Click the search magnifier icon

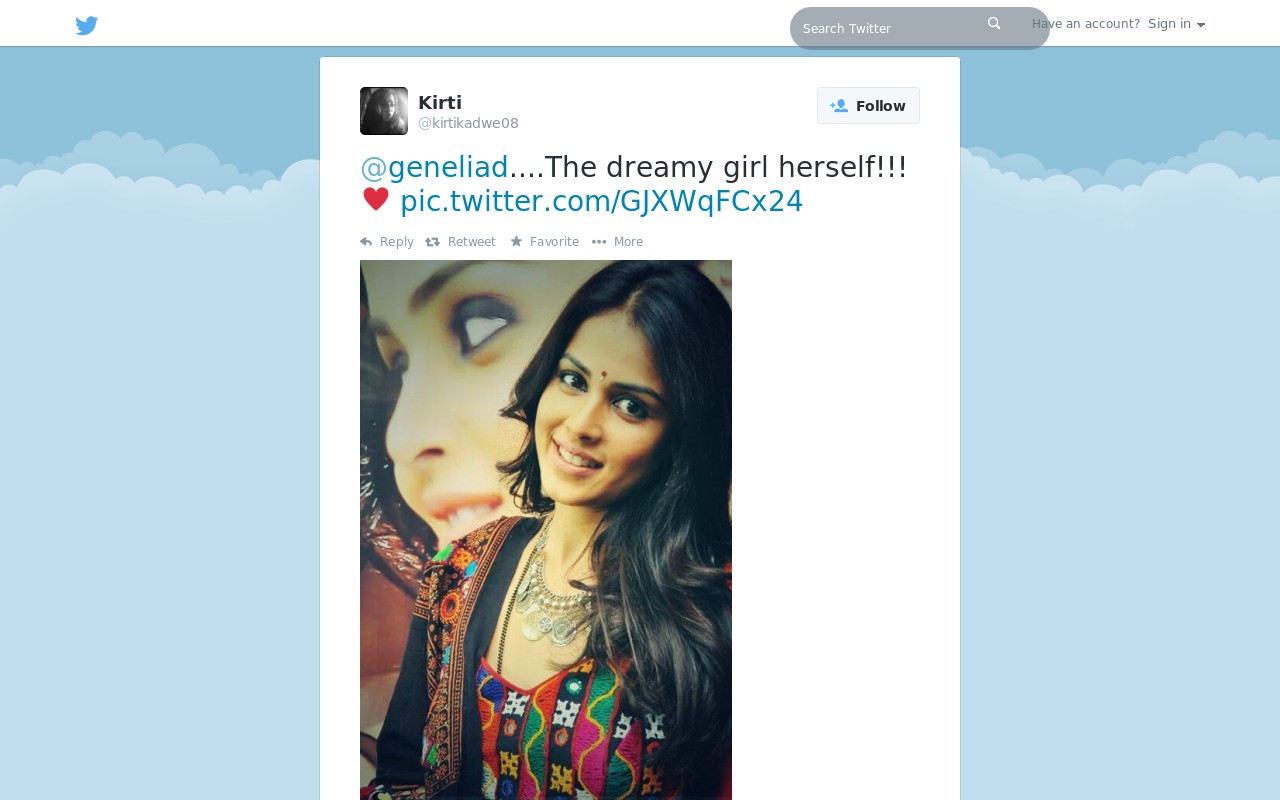(x=994, y=23)
